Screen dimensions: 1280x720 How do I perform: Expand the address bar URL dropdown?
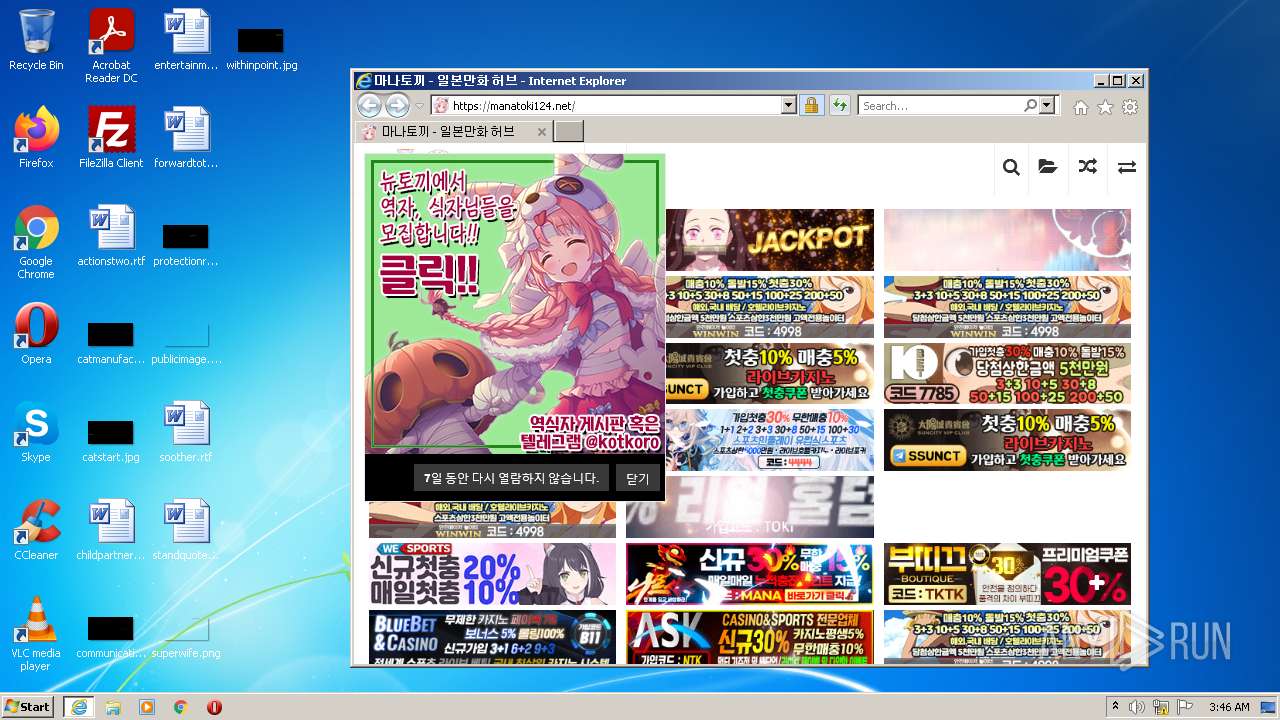pyautogui.click(x=788, y=105)
